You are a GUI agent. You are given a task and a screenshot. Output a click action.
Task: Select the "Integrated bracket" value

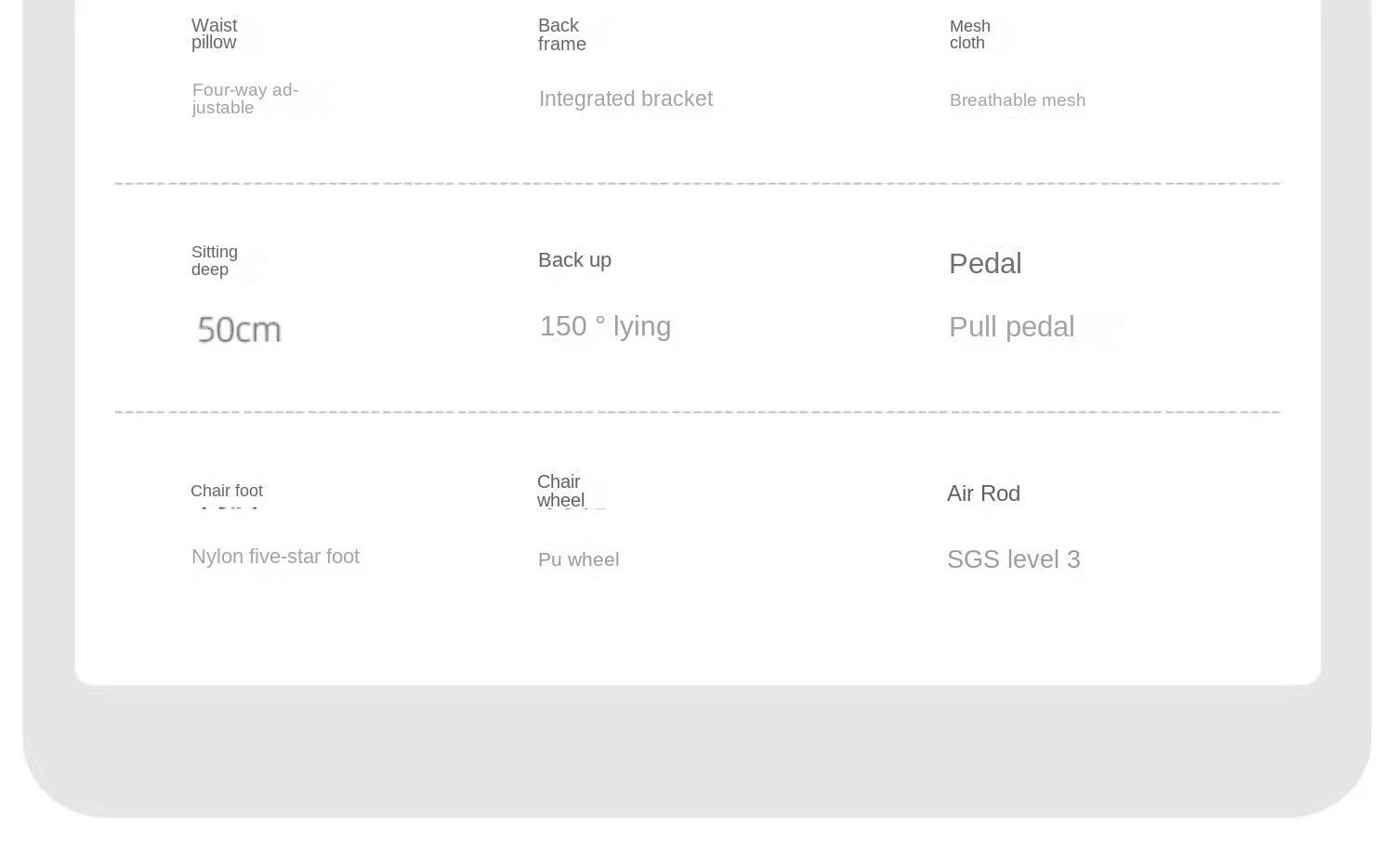[x=625, y=99]
